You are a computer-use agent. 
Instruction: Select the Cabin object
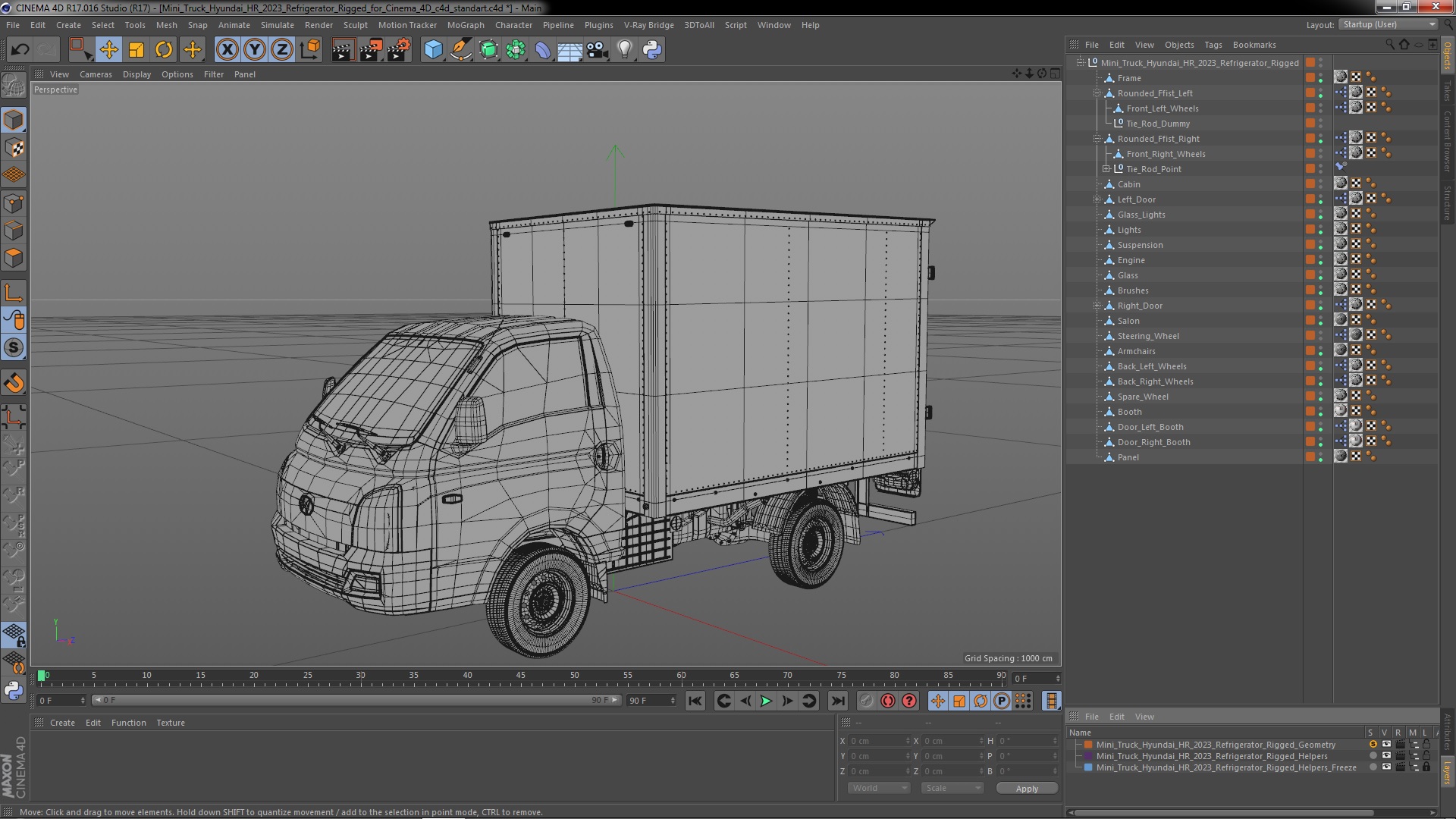pos(1128,184)
